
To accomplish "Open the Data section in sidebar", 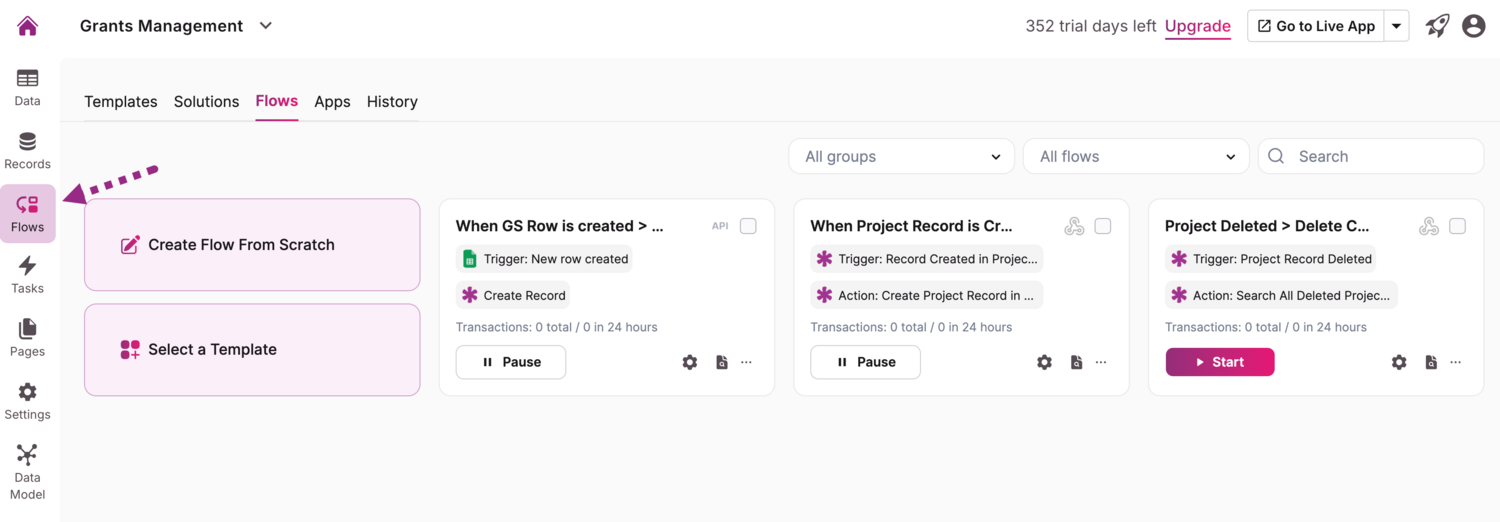I will (x=28, y=87).
